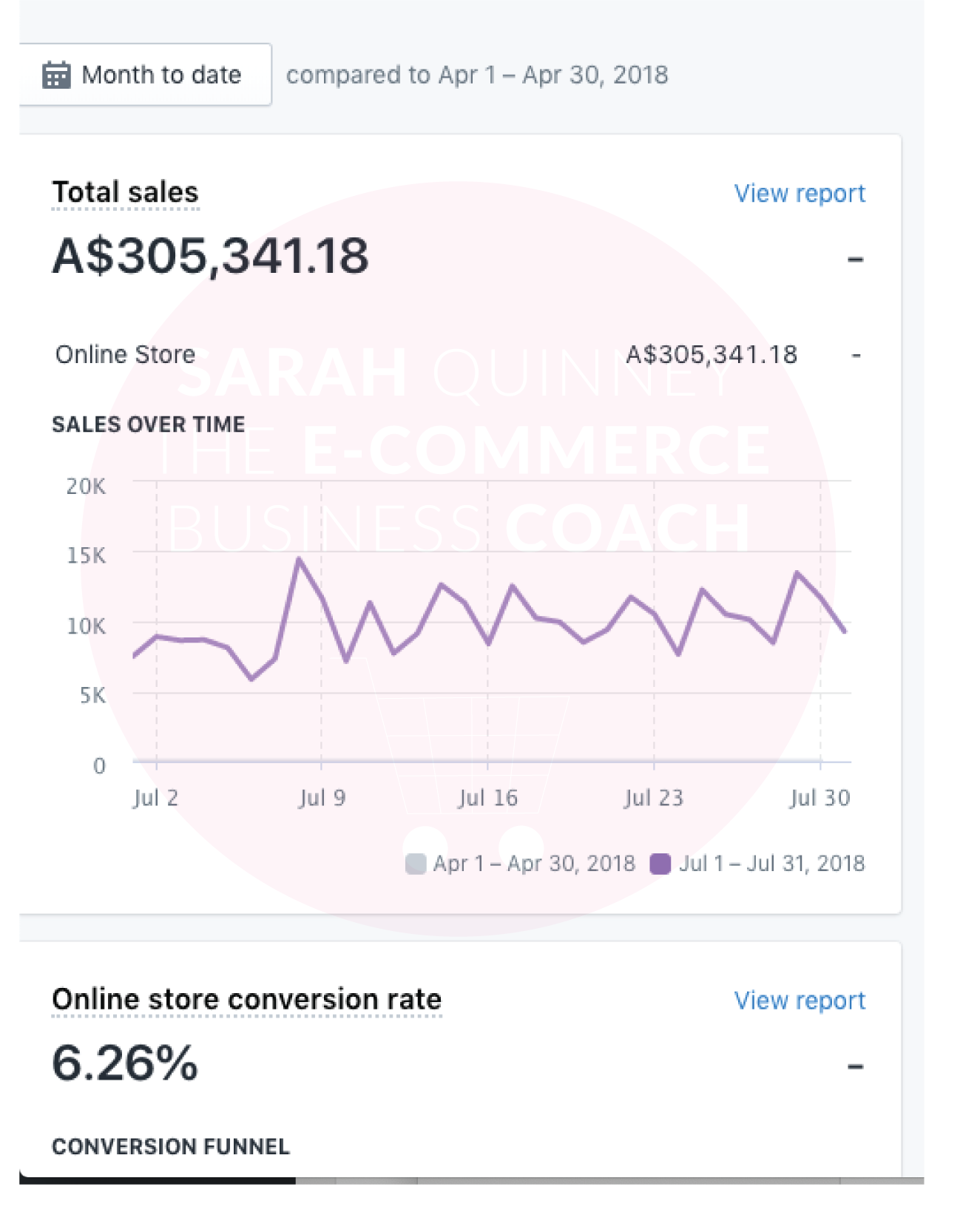Select the sales peak near Jul 8
This screenshot has height=1212, width=980.
299,559
